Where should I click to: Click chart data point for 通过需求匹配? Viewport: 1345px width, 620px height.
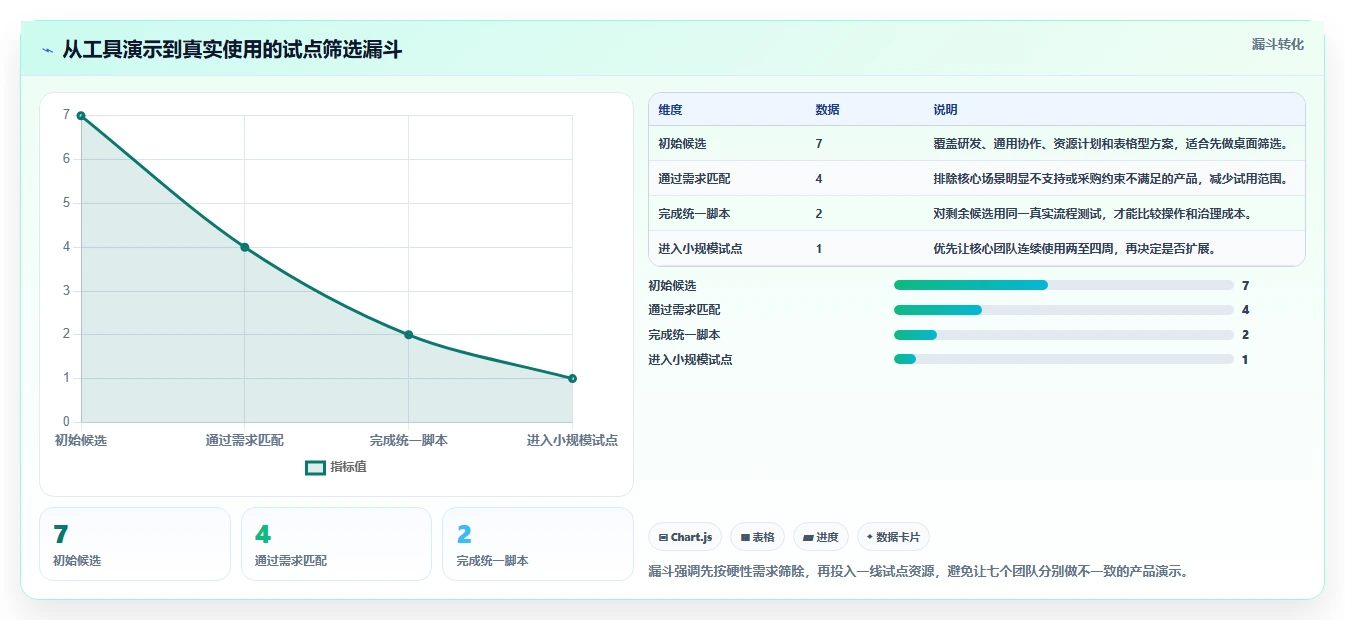point(244,247)
